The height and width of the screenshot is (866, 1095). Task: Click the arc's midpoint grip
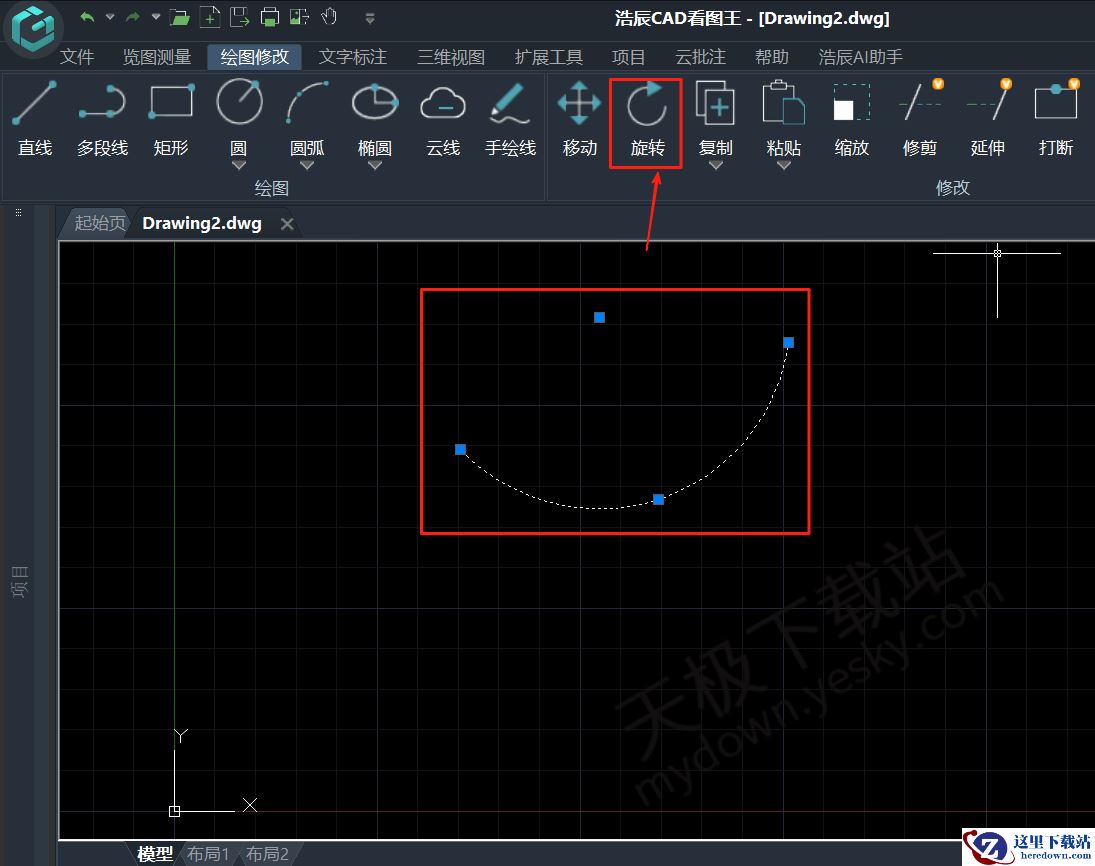(659, 499)
